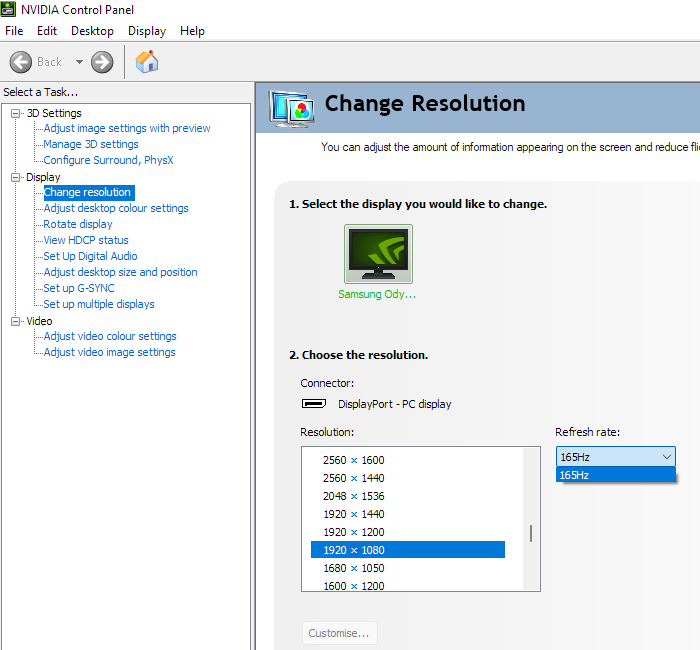Click the Back arrow icon

[21, 62]
